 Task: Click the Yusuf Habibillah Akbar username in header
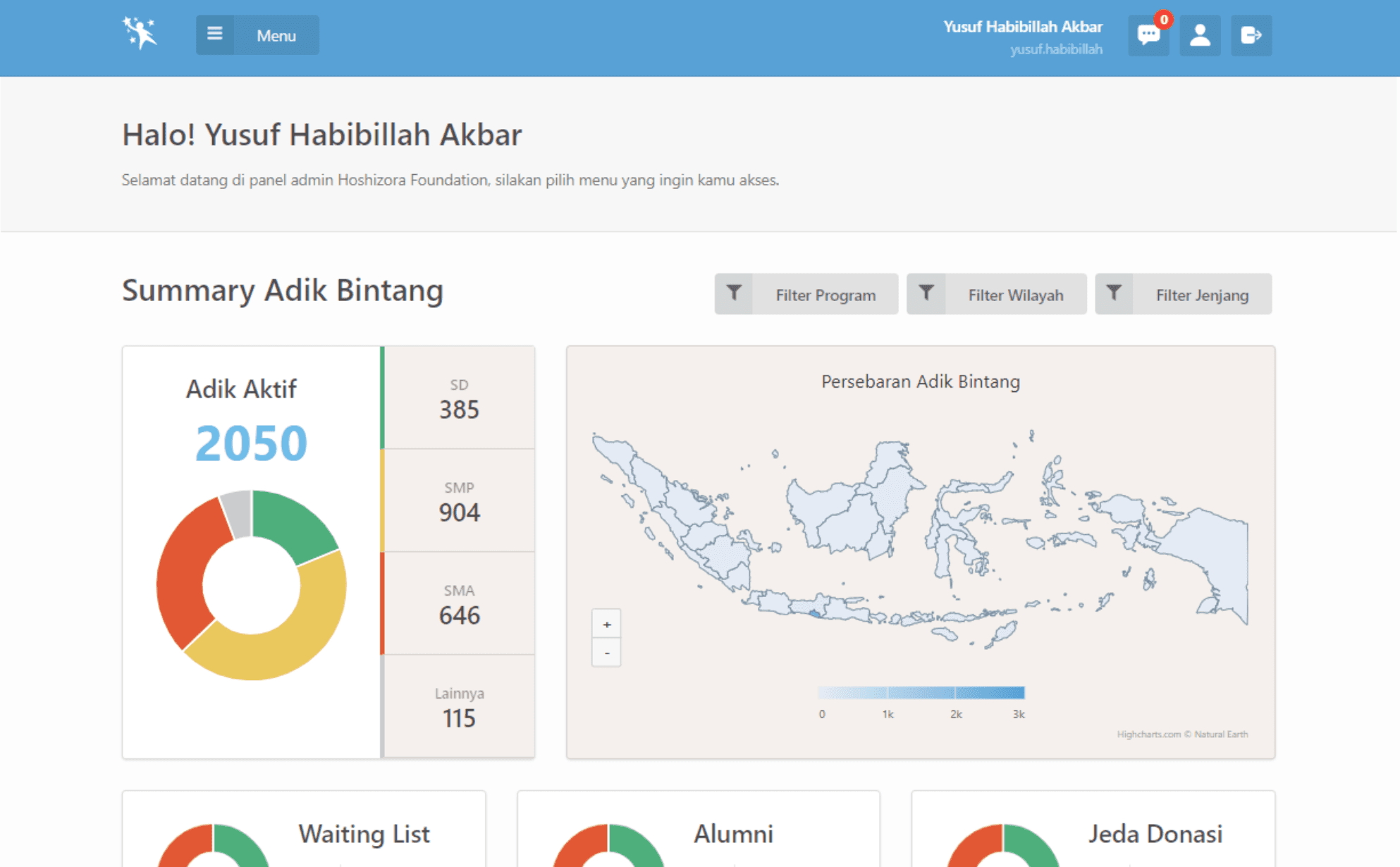coord(1023,27)
